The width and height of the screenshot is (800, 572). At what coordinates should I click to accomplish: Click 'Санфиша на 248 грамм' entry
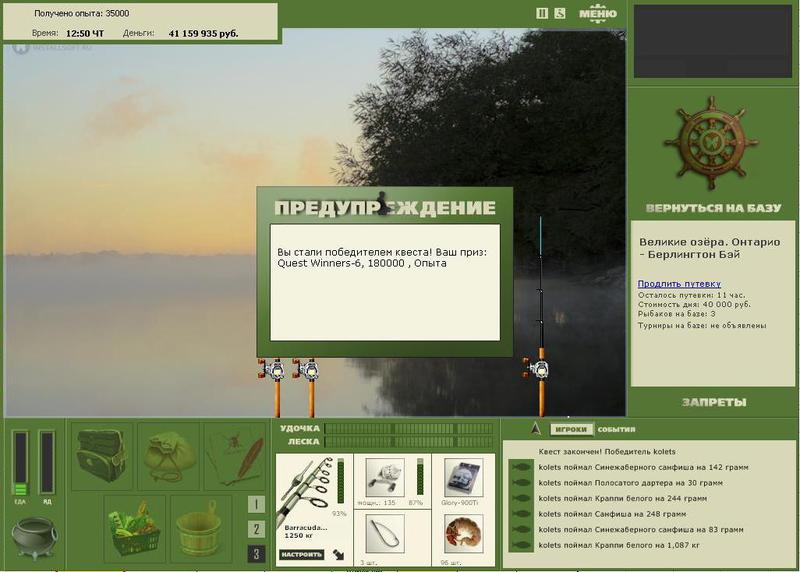click(x=612, y=514)
